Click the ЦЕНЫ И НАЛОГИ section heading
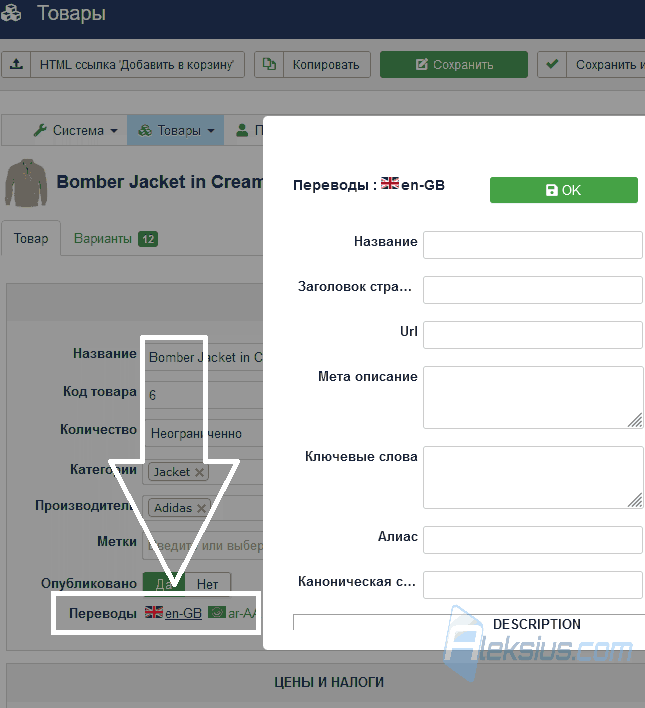 [x=329, y=682]
